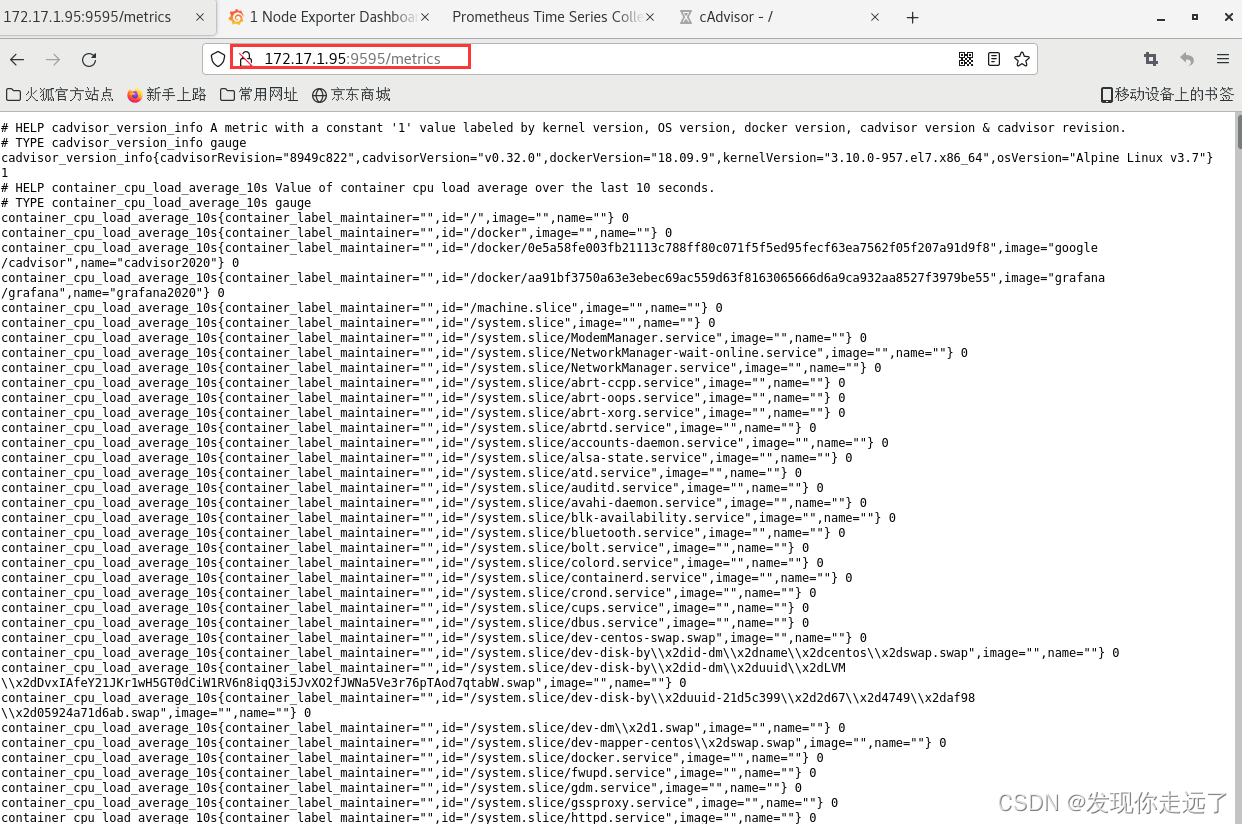Viewport: 1242px width, 824px height.
Task: Click the abrt-ccpp.service metric line
Action: (423, 383)
